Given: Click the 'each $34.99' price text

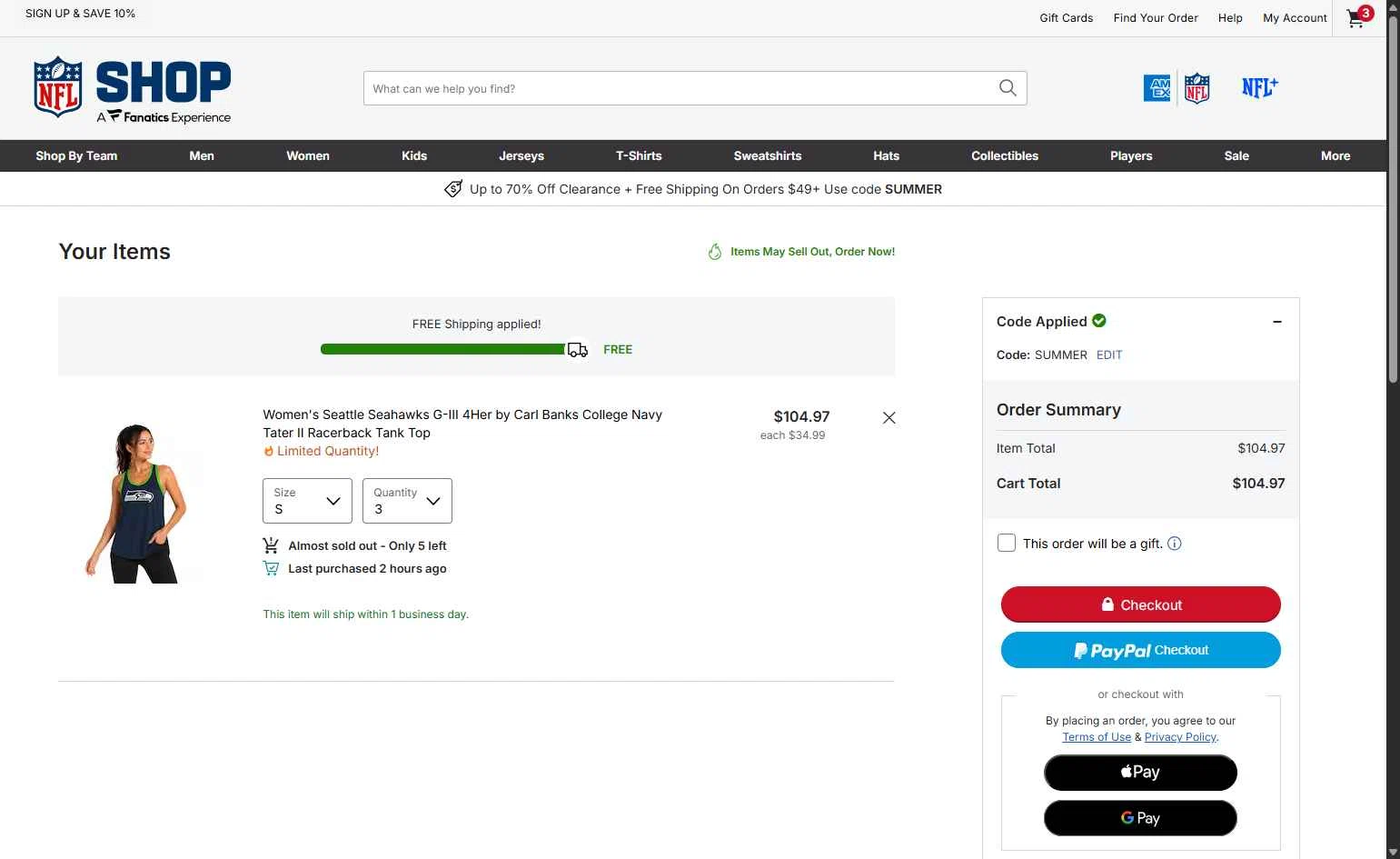Looking at the screenshot, I should click(792, 435).
